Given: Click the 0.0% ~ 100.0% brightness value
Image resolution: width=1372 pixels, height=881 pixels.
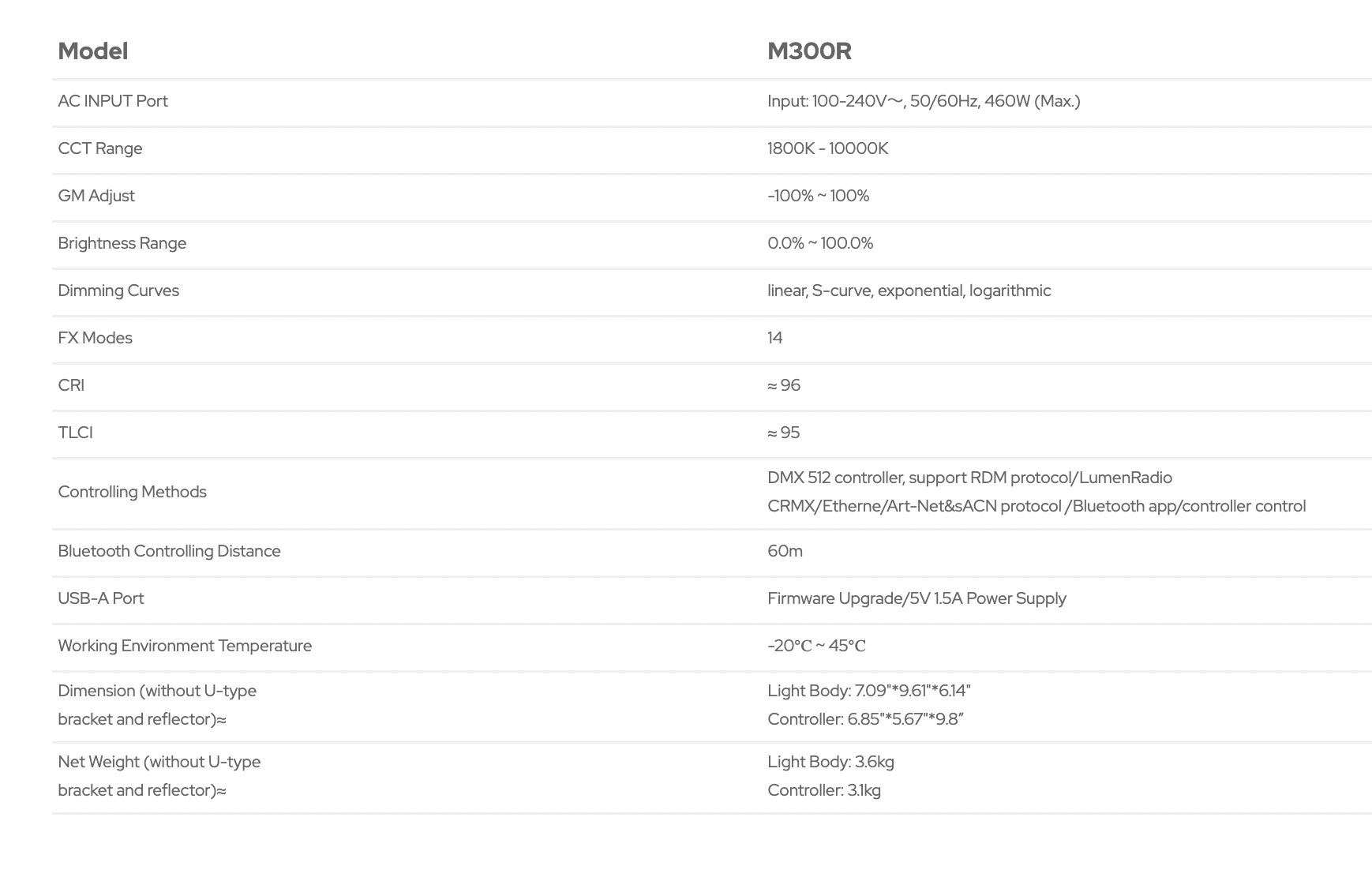Looking at the screenshot, I should 820,243.
